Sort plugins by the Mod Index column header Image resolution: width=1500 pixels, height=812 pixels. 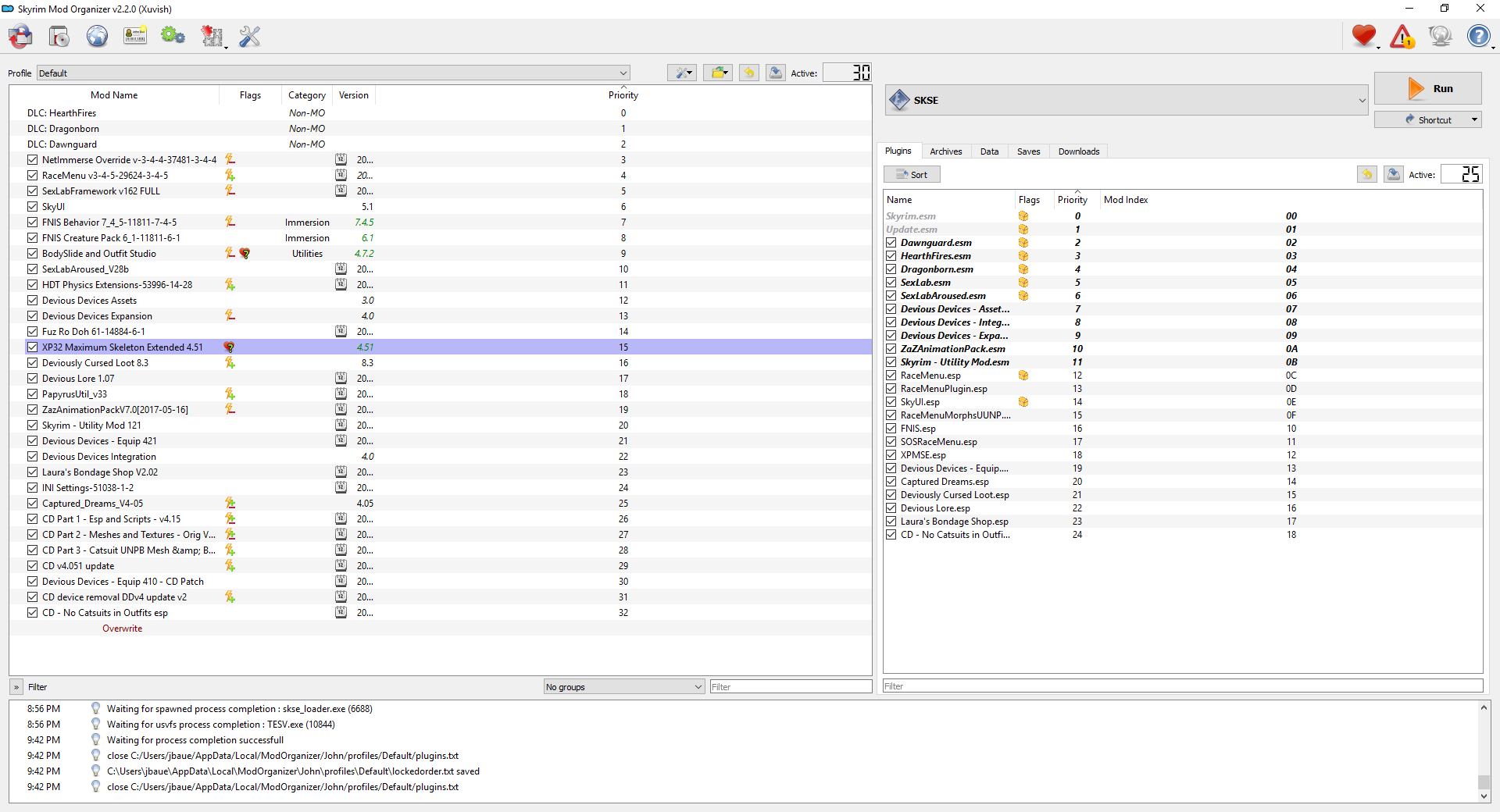(x=1291, y=200)
